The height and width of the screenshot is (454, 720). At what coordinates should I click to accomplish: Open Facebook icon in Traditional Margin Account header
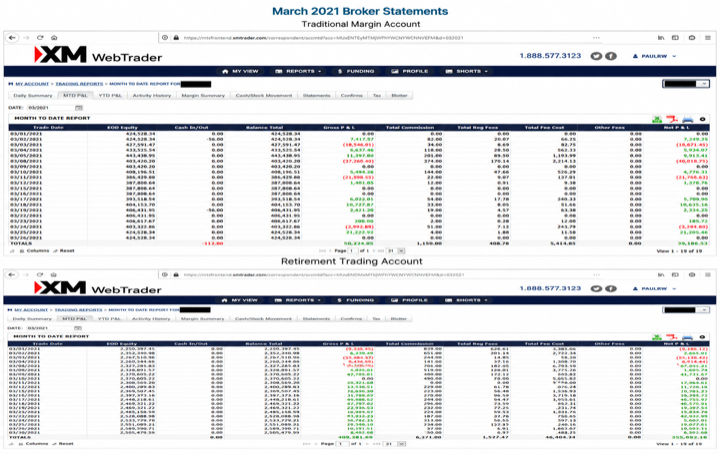(x=610, y=56)
